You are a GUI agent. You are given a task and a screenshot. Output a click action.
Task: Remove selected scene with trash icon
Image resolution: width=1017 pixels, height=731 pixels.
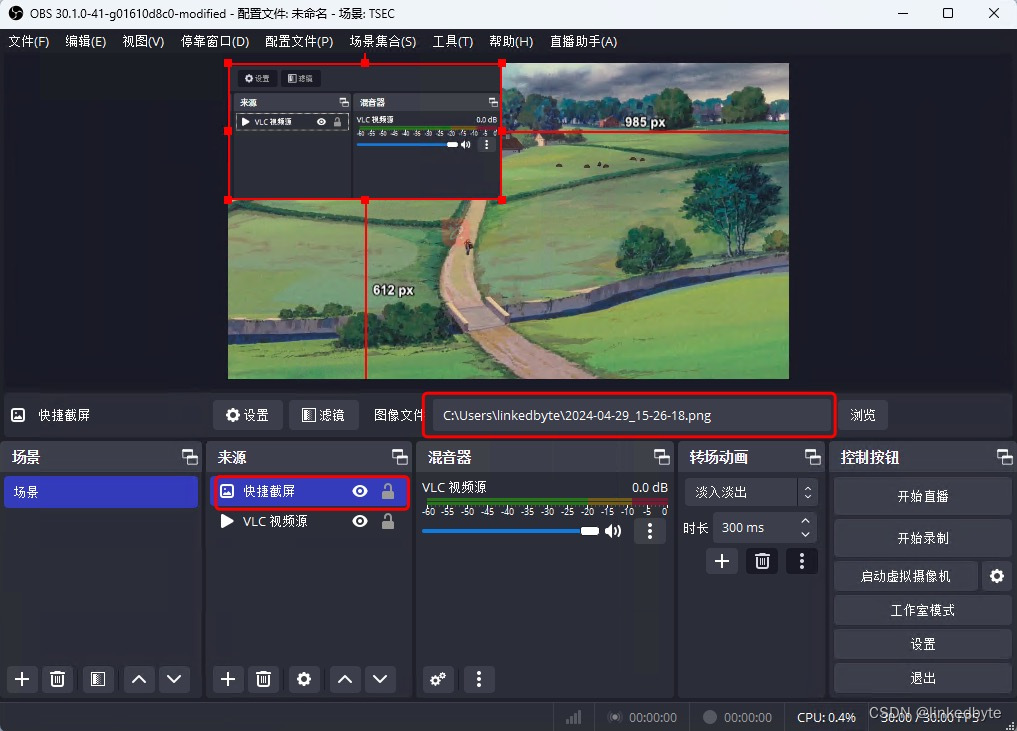point(57,679)
